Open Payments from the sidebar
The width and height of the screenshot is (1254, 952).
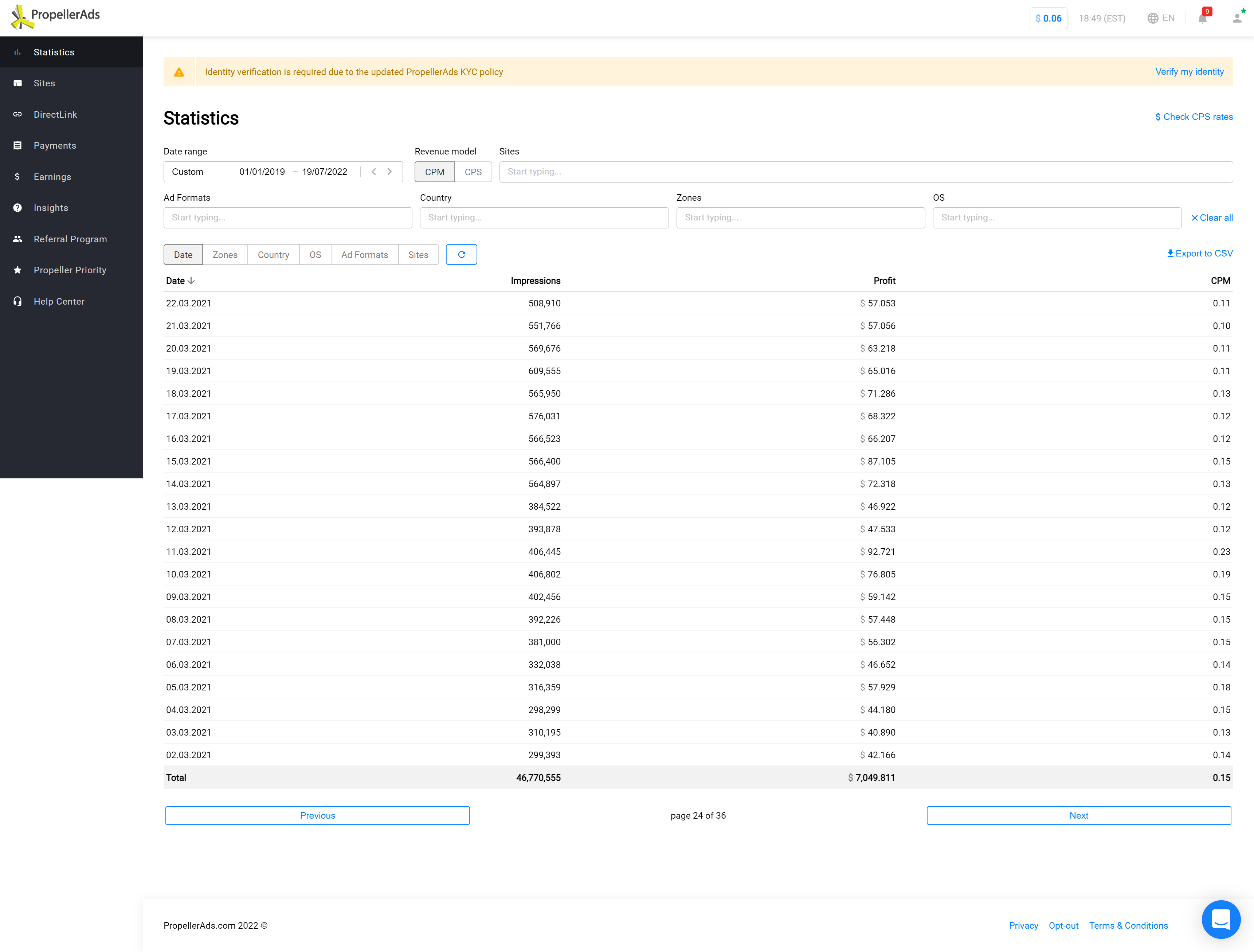54,146
